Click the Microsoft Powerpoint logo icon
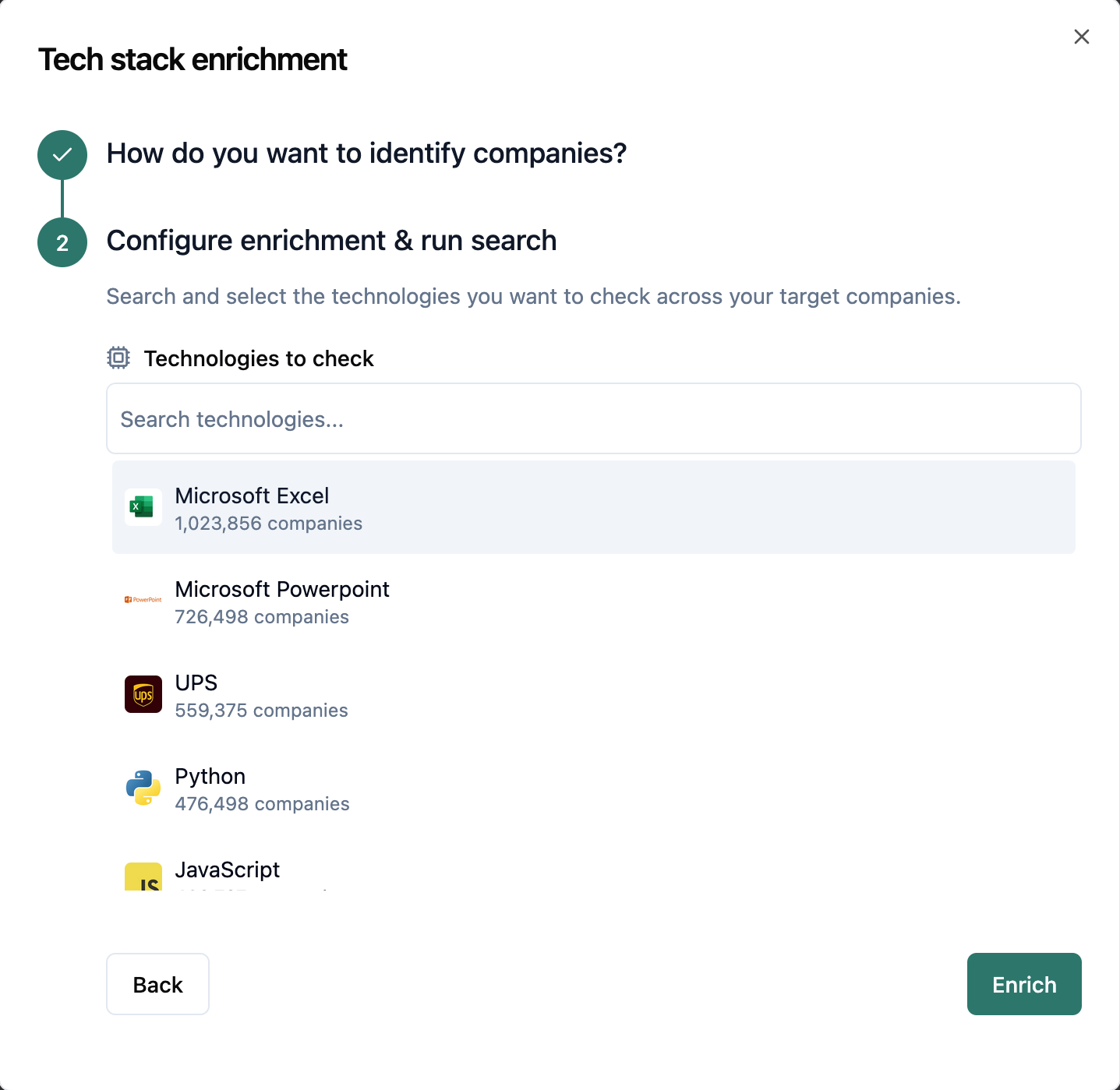Image resolution: width=1120 pixels, height=1090 pixels. (143, 600)
